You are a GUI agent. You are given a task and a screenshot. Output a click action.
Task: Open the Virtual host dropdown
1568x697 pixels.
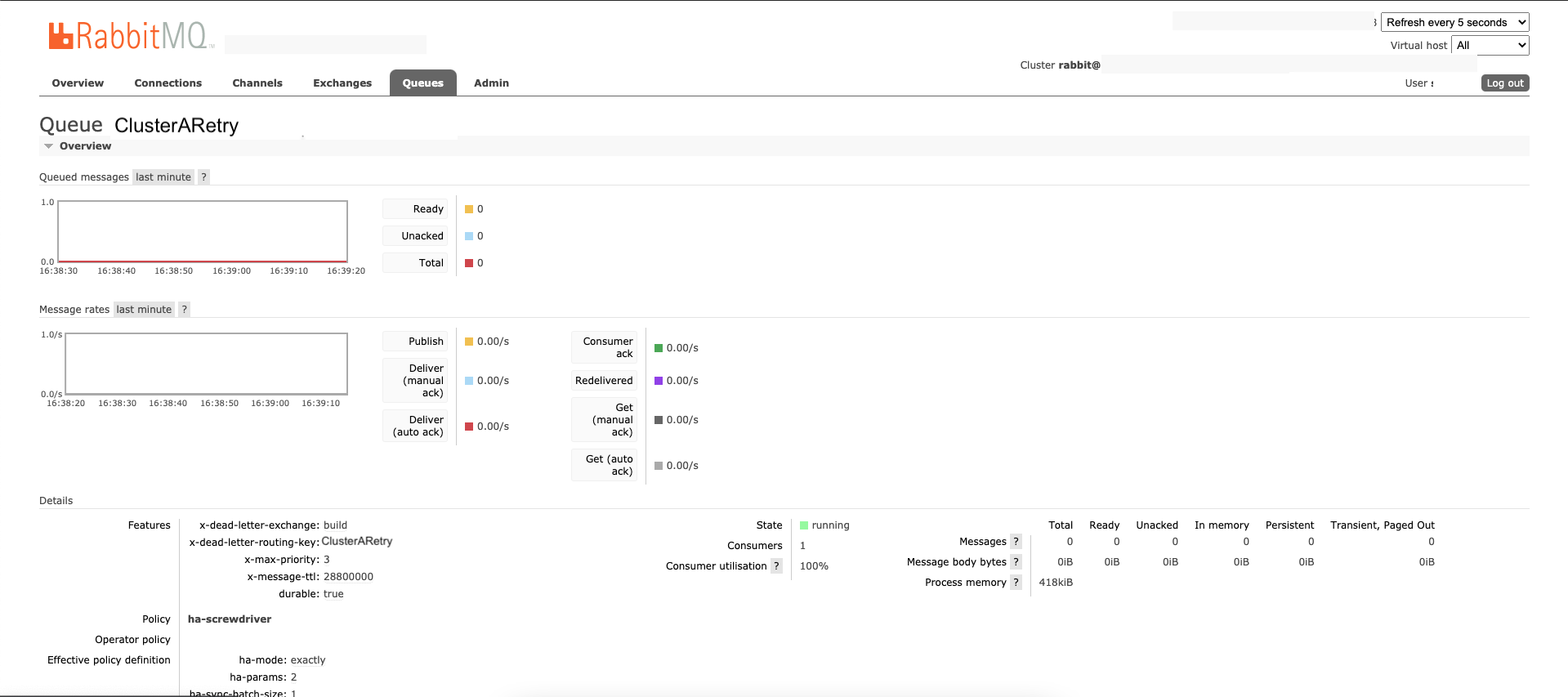pos(1490,46)
